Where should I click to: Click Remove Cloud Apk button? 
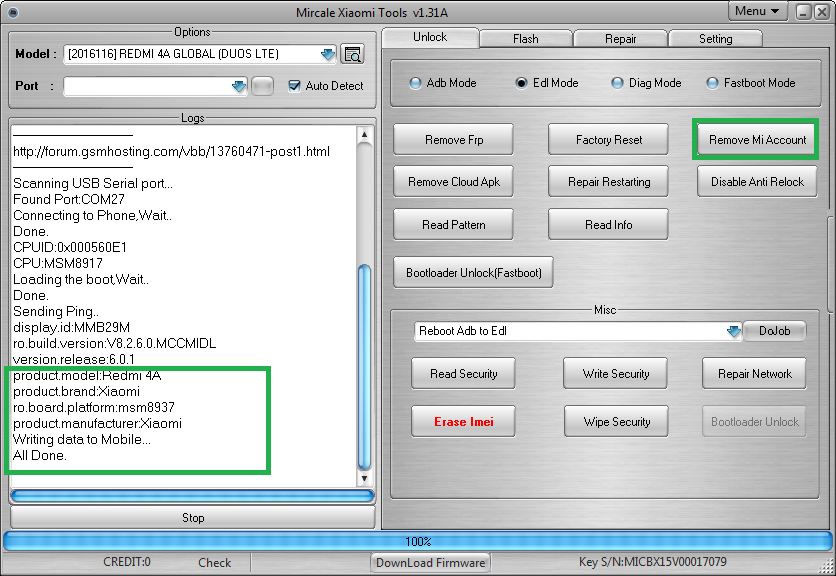(x=454, y=182)
